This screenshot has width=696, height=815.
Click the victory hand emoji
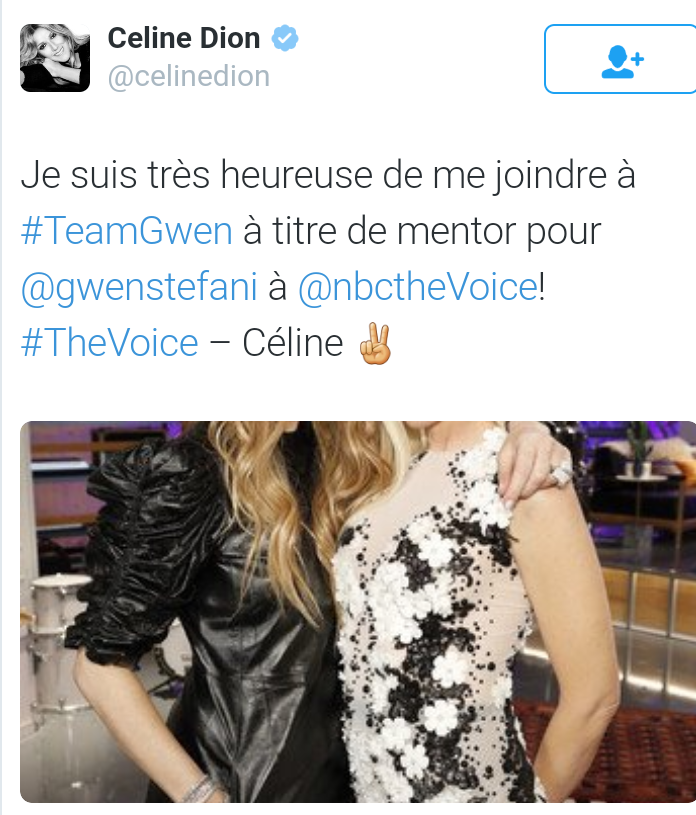click(x=375, y=343)
